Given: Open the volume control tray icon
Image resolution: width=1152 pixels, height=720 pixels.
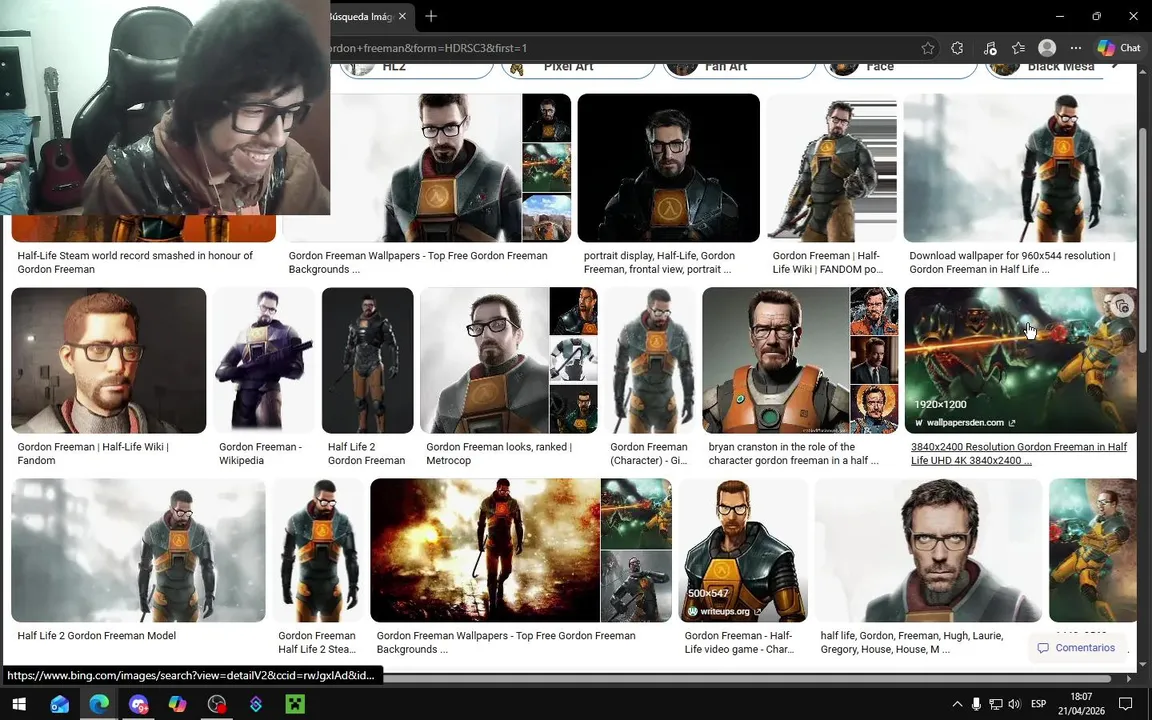Looking at the screenshot, I should coord(1015,704).
